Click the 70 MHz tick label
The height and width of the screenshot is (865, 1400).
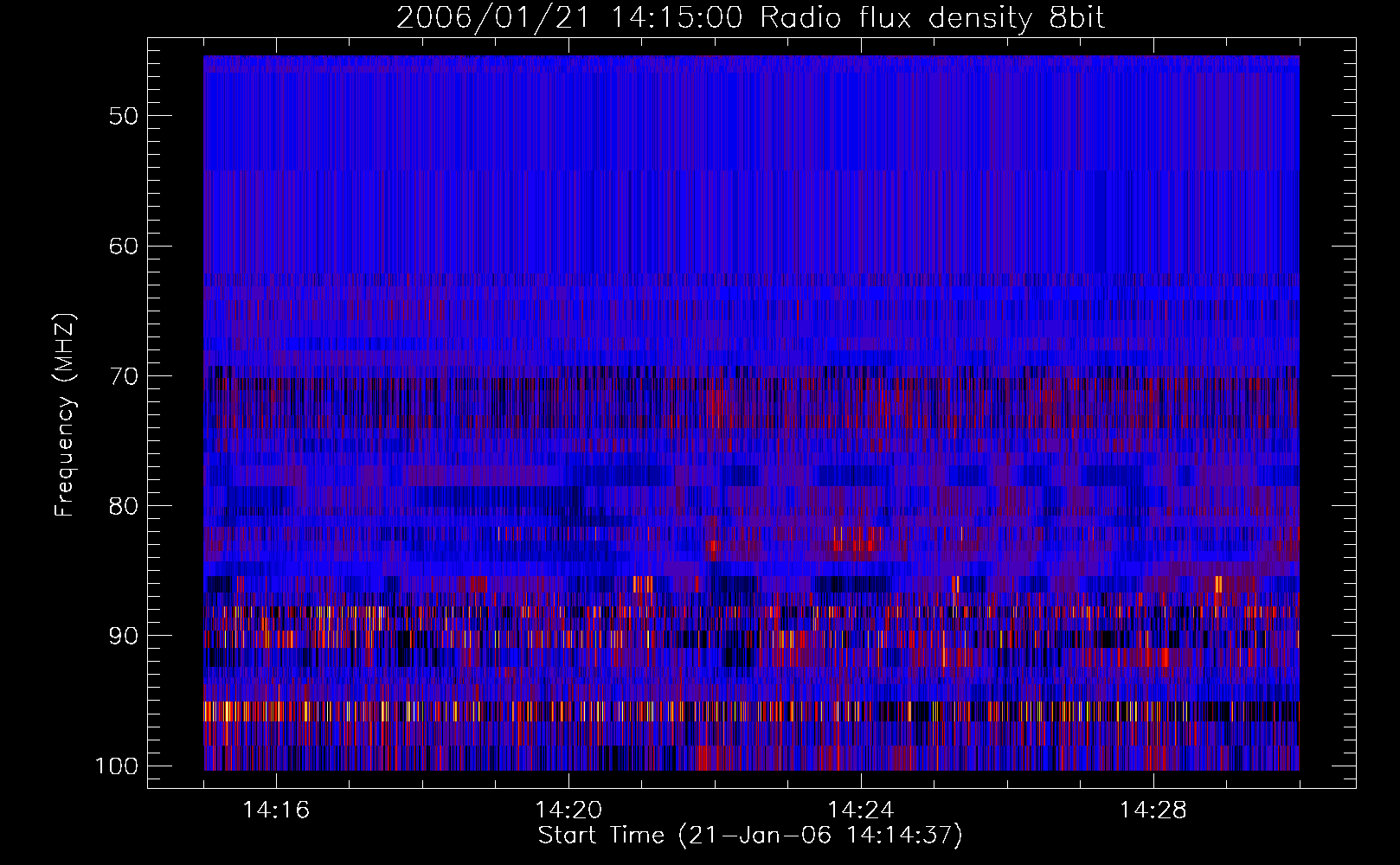124,376
